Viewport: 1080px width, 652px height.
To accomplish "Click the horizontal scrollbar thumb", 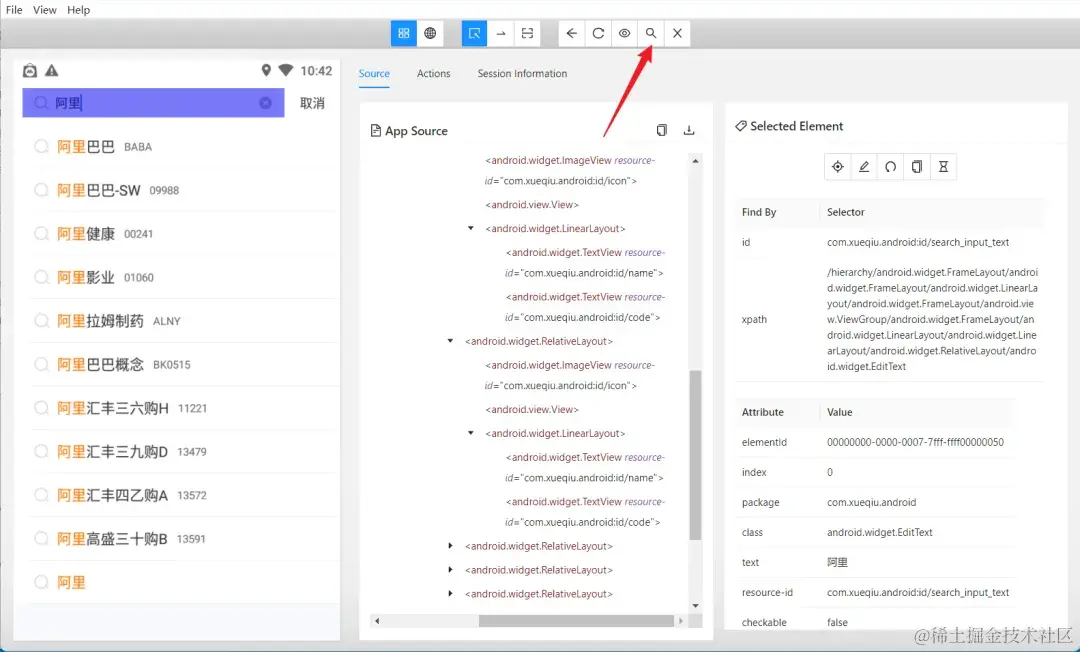I will [576, 621].
